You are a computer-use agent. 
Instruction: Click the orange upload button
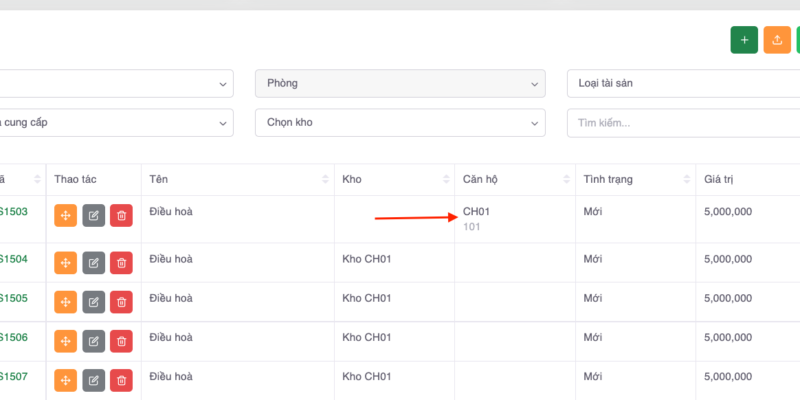[x=777, y=40]
